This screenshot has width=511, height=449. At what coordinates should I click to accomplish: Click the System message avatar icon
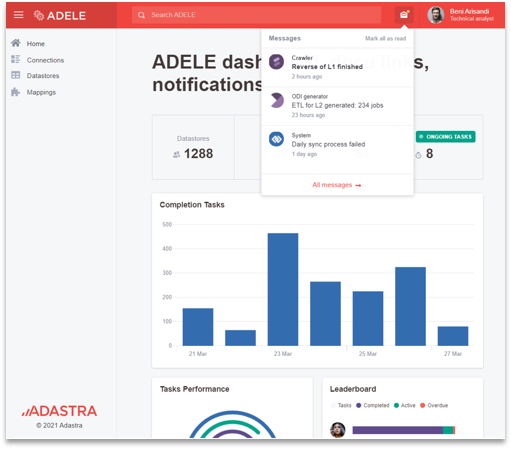point(276,139)
